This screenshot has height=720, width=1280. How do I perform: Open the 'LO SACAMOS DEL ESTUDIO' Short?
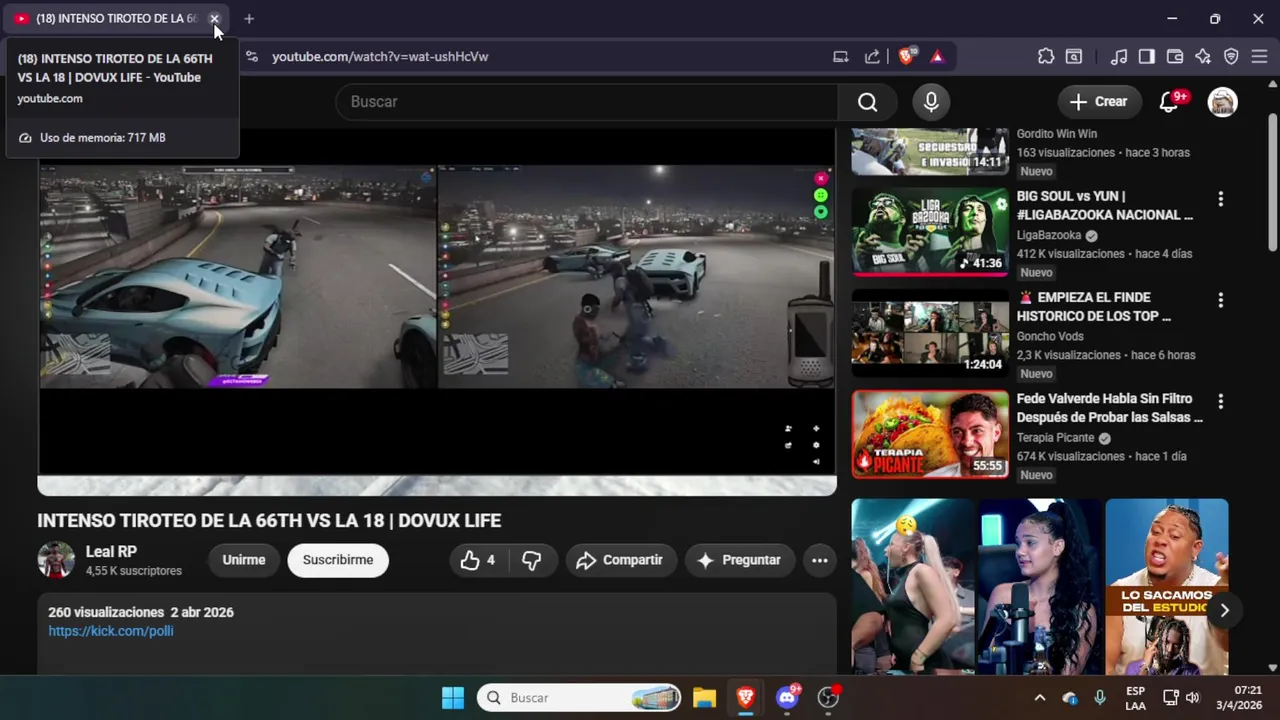(x=1167, y=587)
